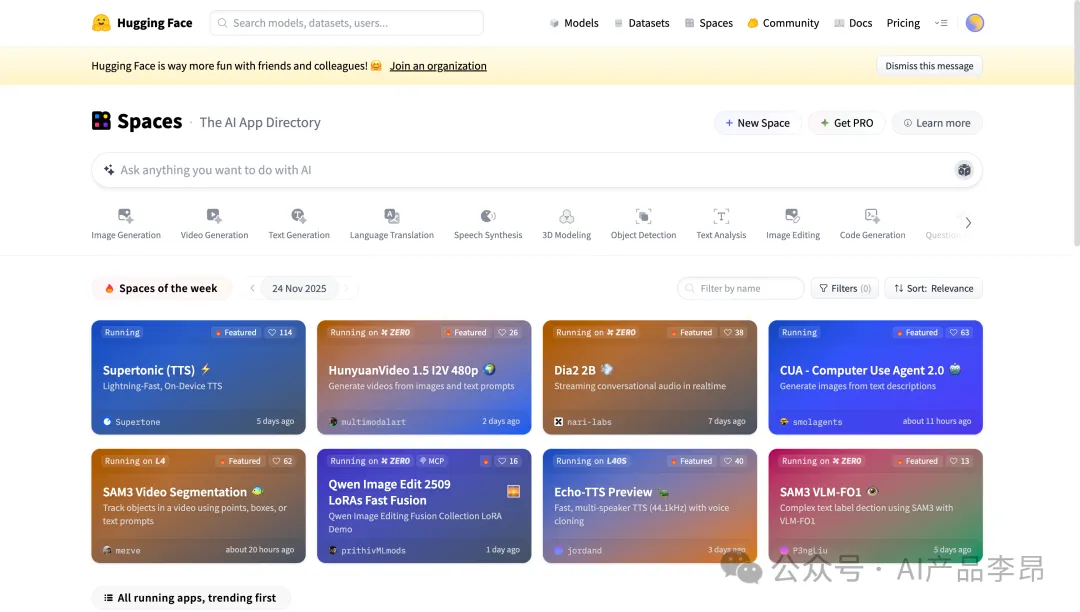Choose the Speech Synthesis category icon
The image size is (1080, 612).
[x=488, y=216]
